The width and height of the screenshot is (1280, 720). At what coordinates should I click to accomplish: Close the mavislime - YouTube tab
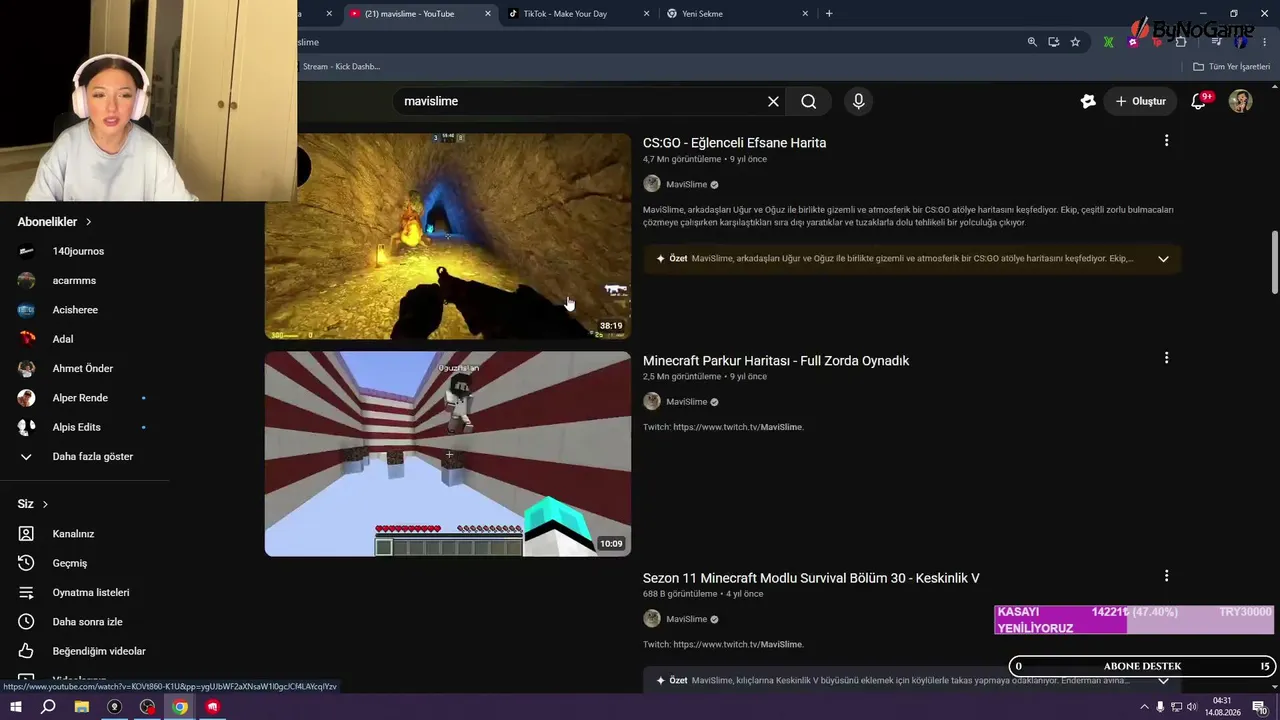tap(488, 14)
